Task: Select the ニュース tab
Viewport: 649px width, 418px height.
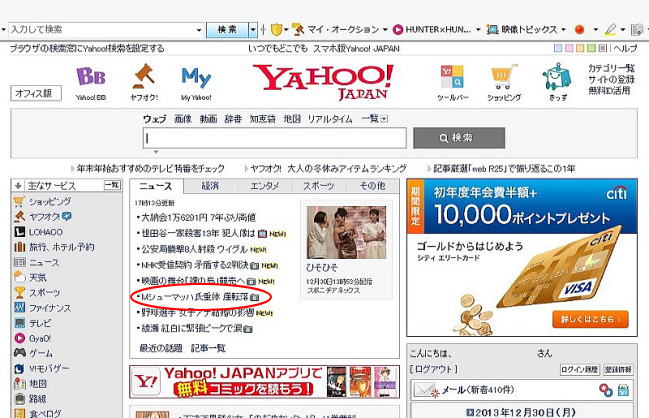Action: (x=156, y=186)
